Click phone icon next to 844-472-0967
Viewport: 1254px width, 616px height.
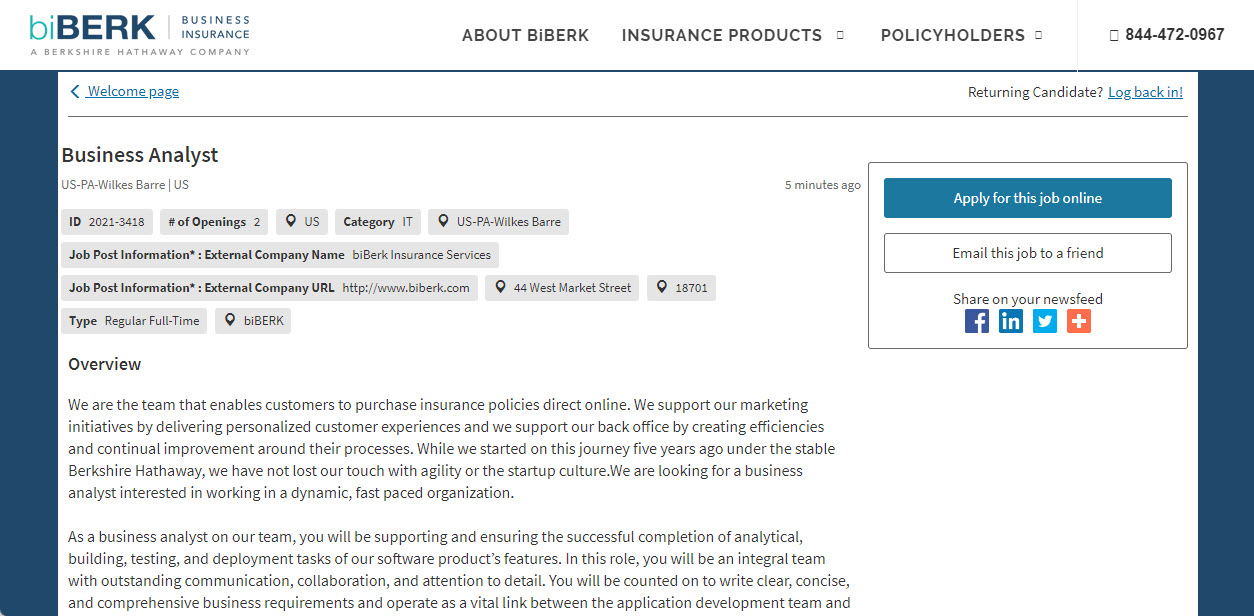click(1114, 35)
